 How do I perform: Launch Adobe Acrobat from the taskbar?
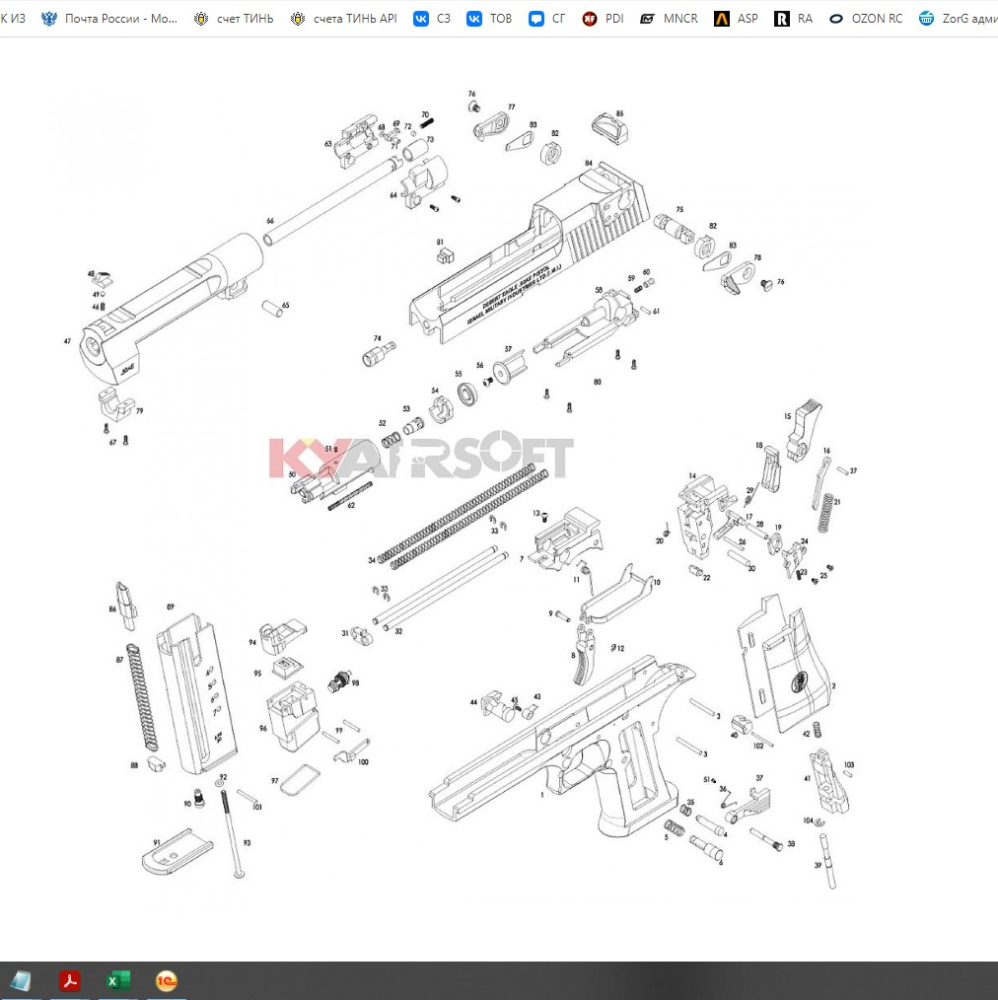[70, 980]
